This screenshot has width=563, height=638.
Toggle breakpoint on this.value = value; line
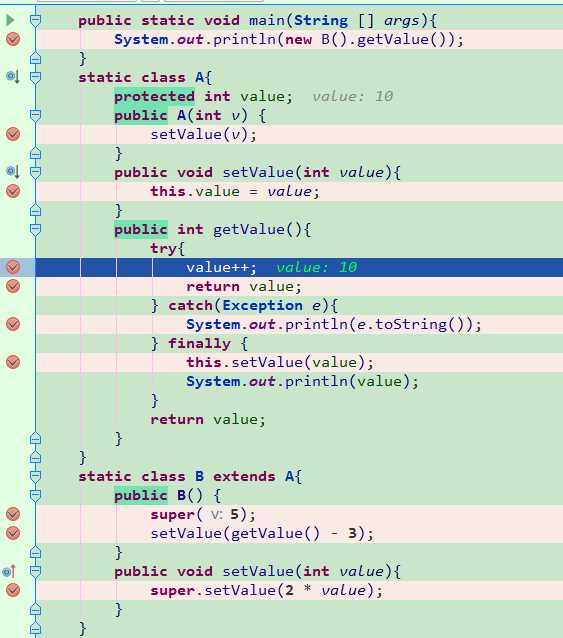[x=13, y=191]
